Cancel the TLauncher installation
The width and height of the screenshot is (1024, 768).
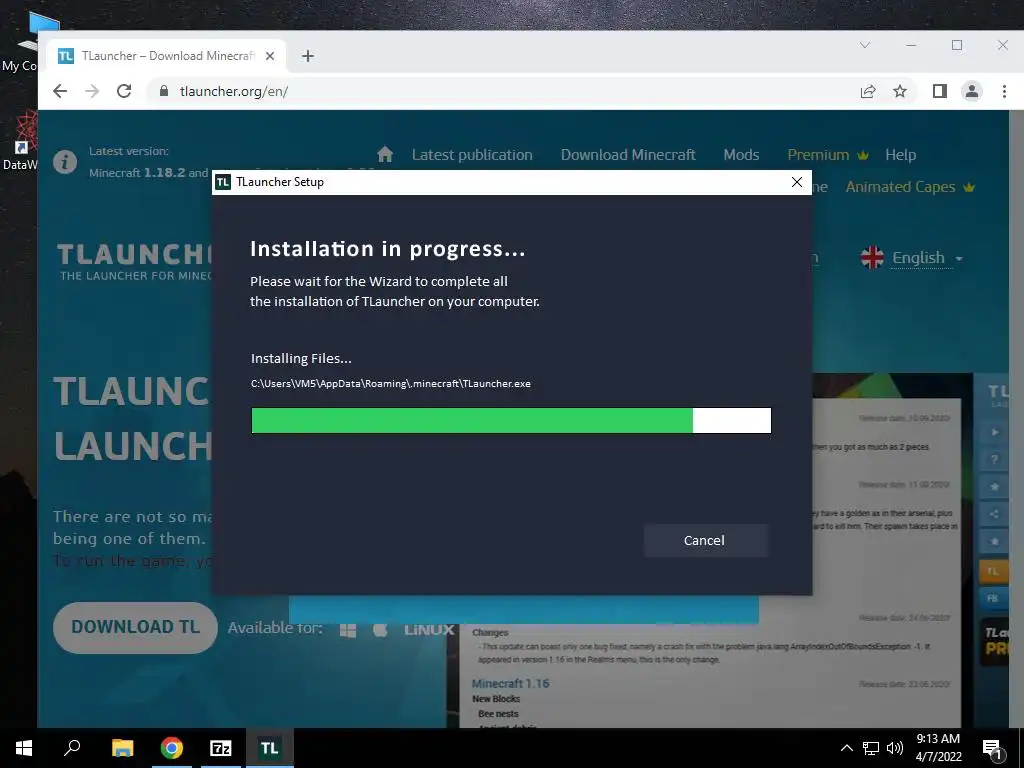705,540
